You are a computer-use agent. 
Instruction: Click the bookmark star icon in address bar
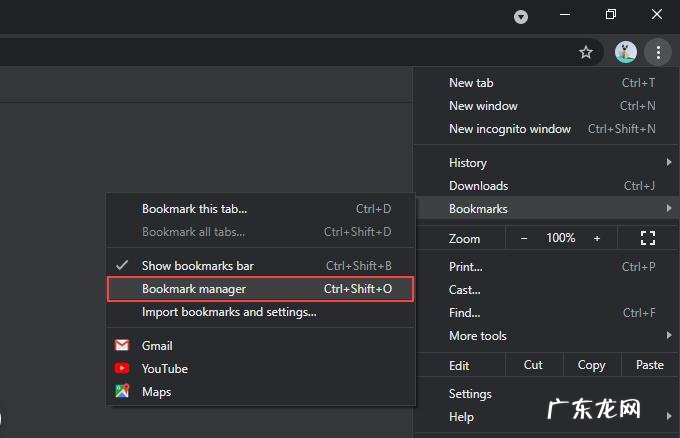pyautogui.click(x=586, y=52)
